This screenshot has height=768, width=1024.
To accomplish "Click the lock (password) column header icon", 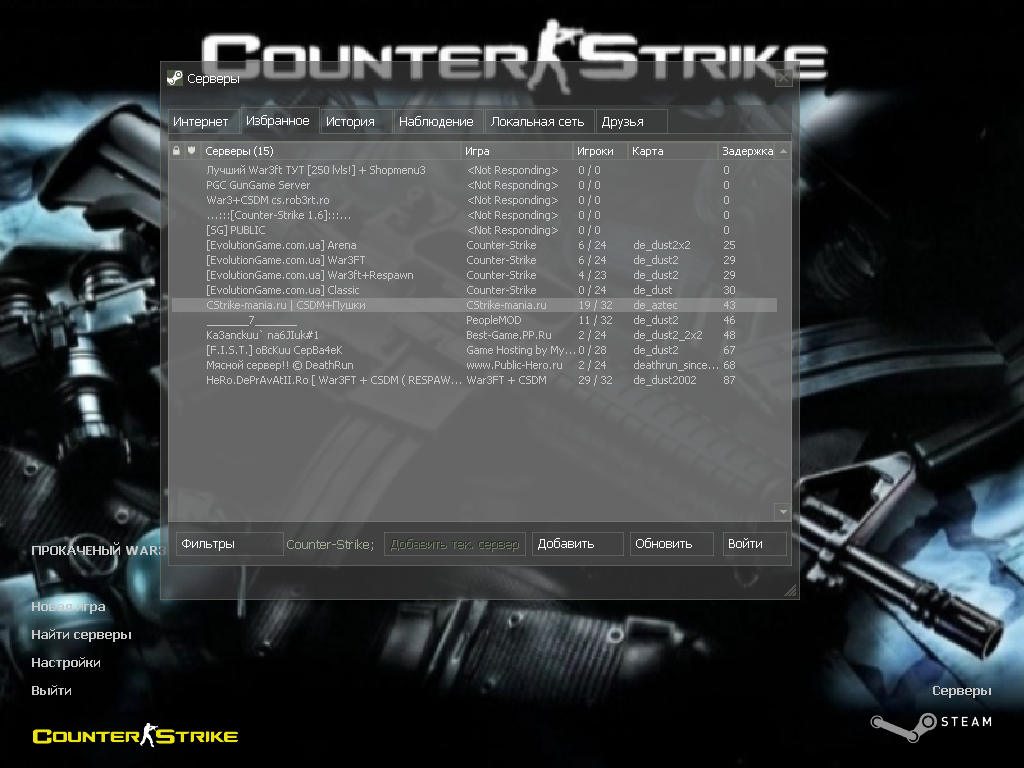I will [x=176, y=151].
